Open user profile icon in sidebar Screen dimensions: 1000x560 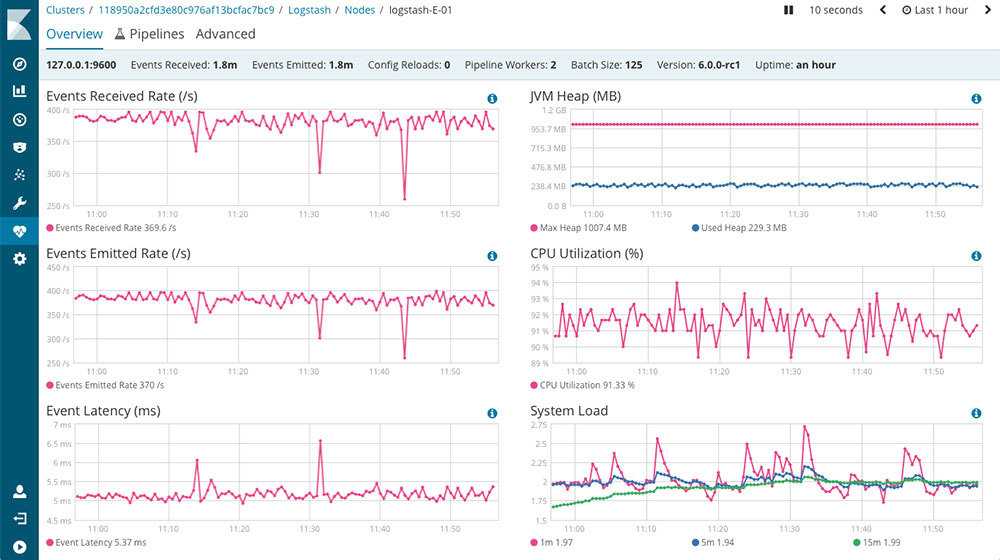pyautogui.click(x=19, y=491)
